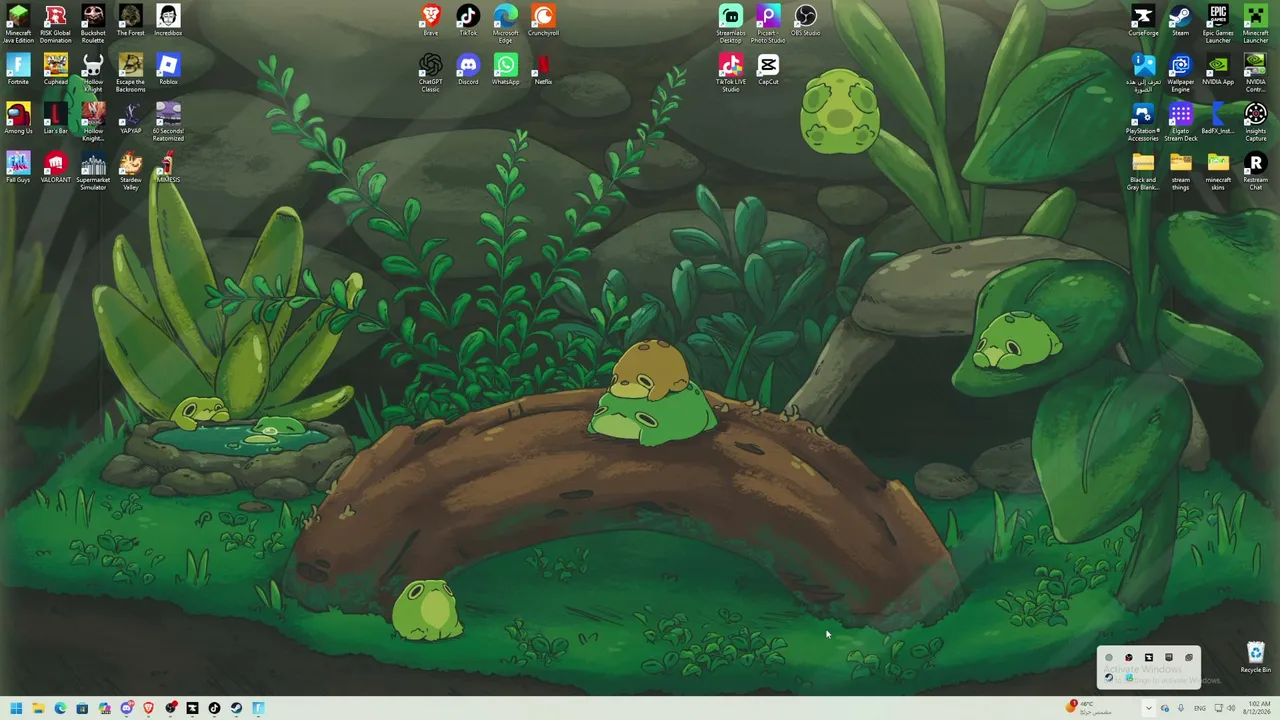The image size is (1280, 720).
Task: Open Microsoft Store from the taskbar
Action: [82, 709]
